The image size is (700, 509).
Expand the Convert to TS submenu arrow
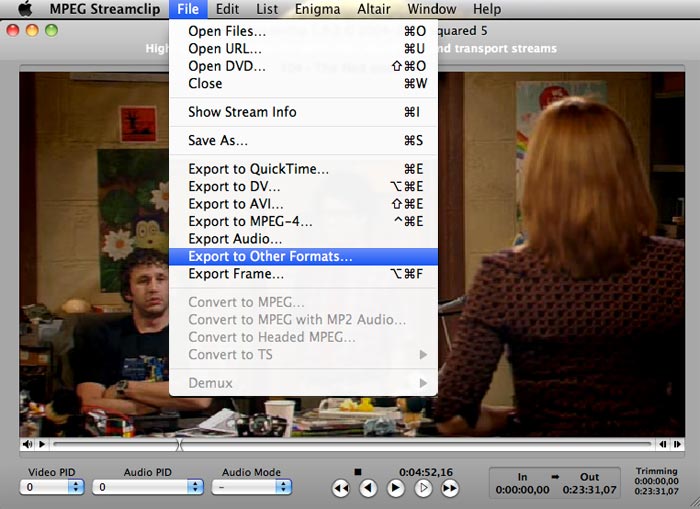(423, 355)
